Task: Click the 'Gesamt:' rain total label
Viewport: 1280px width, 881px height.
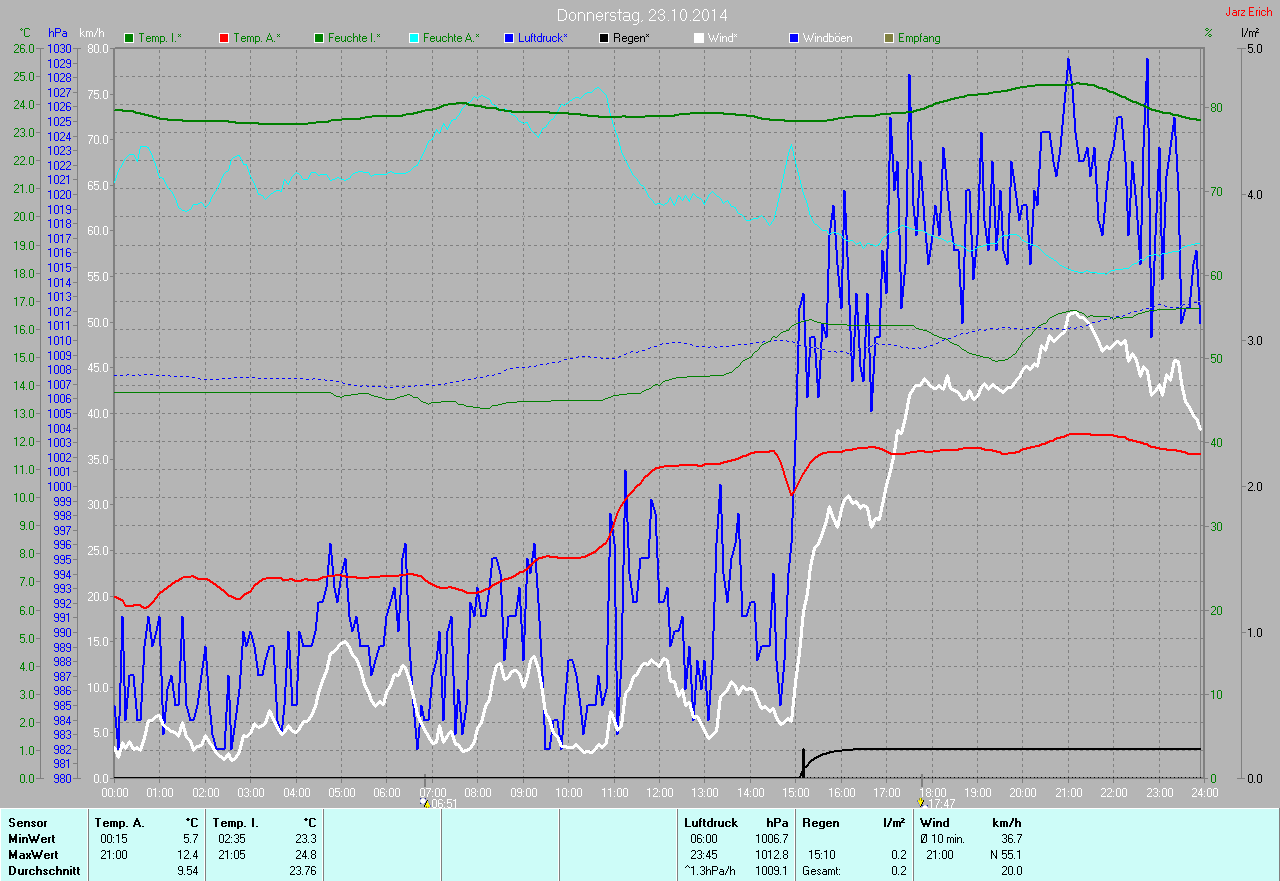Action: 822,871
